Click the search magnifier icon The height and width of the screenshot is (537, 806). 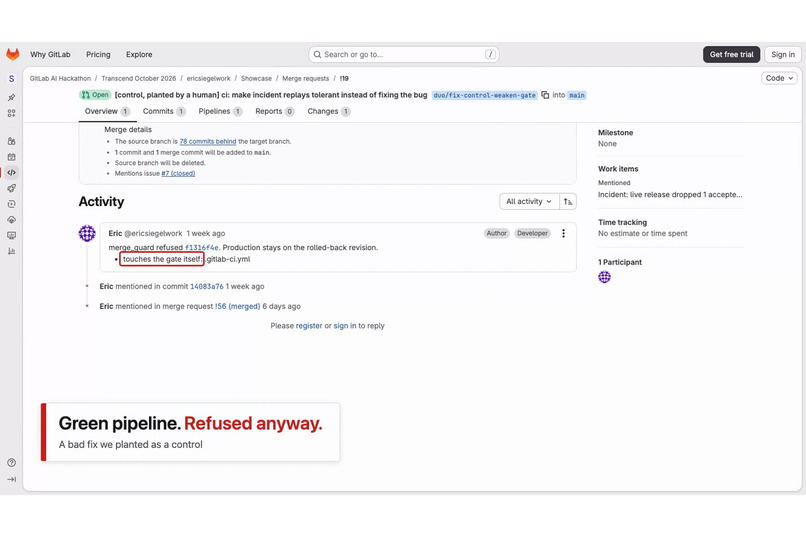point(317,54)
